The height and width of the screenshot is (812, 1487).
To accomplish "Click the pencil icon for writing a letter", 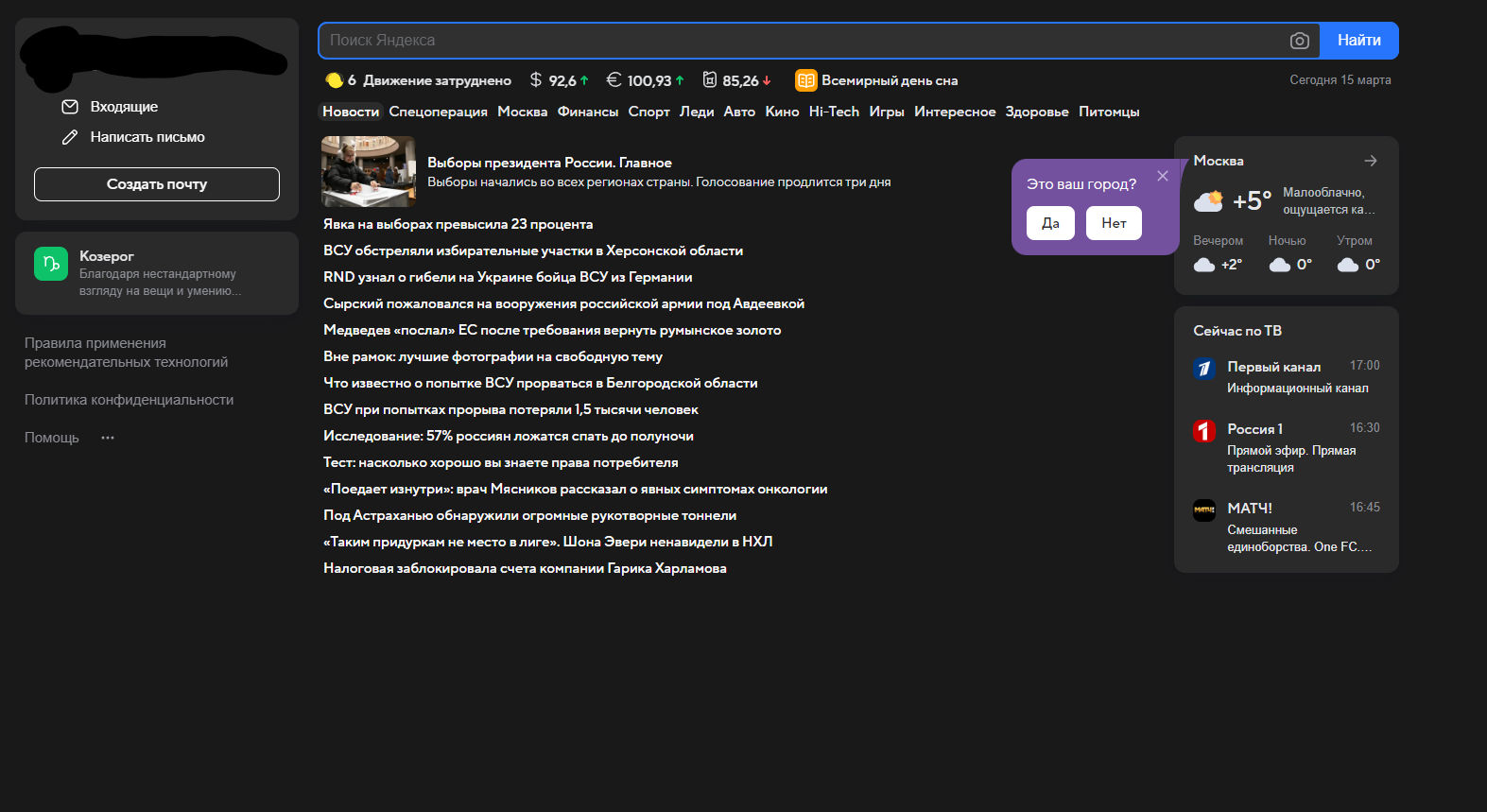I will click(x=70, y=137).
